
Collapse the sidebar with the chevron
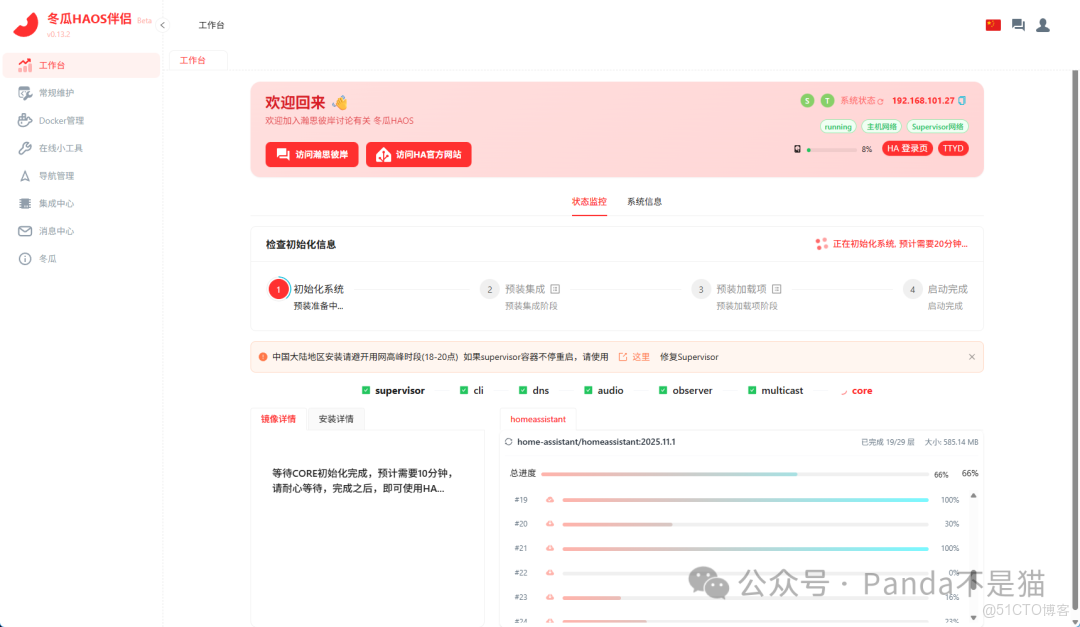coord(162,24)
